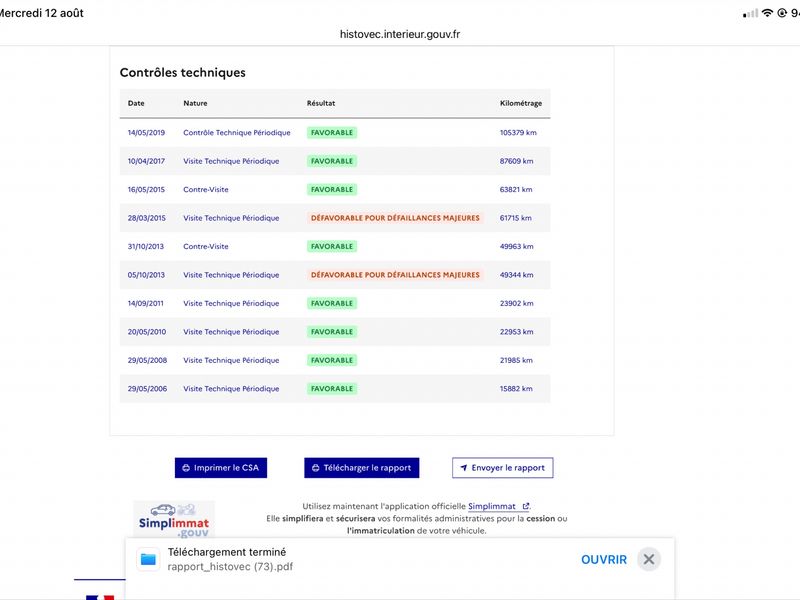Tap the histovec.interieur.gouv.fr address bar
Image resolution: width=800 pixels, height=600 pixels.
[x=400, y=34]
